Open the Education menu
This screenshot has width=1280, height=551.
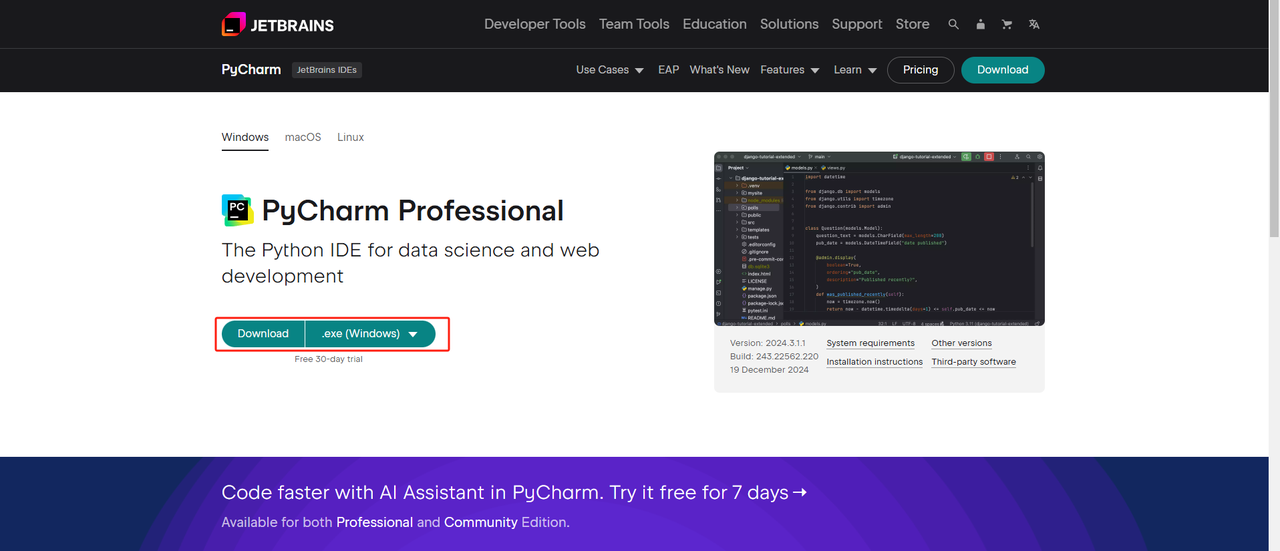tap(714, 24)
